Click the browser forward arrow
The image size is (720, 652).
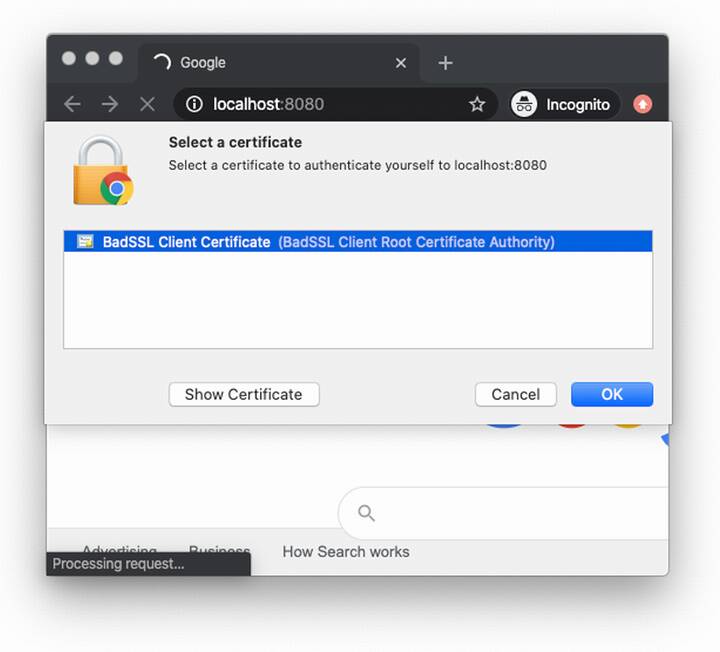(x=110, y=104)
